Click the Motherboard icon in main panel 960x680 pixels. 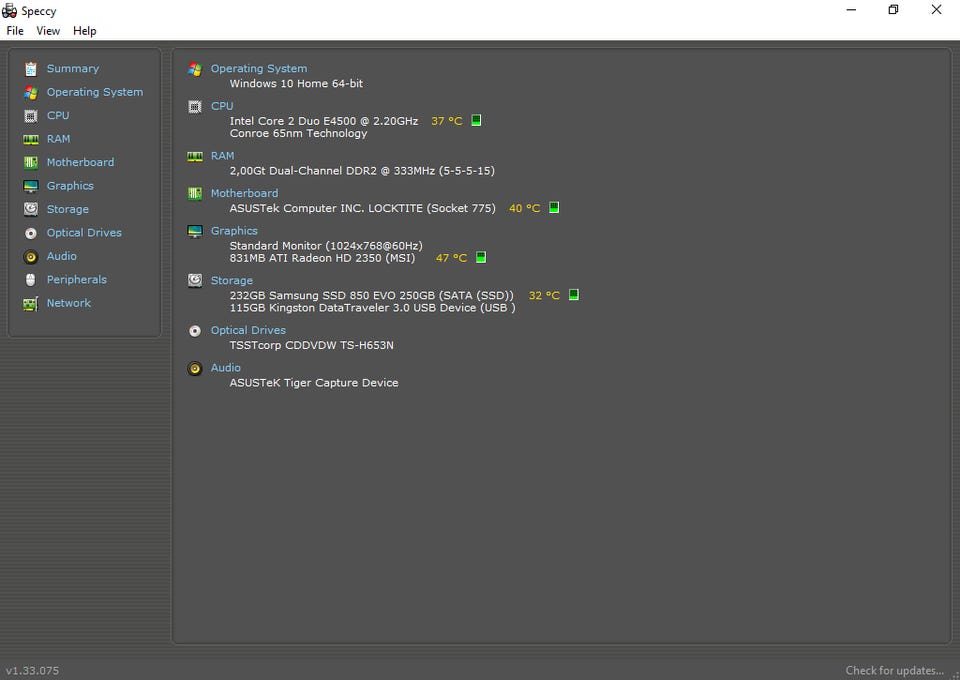(195, 194)
